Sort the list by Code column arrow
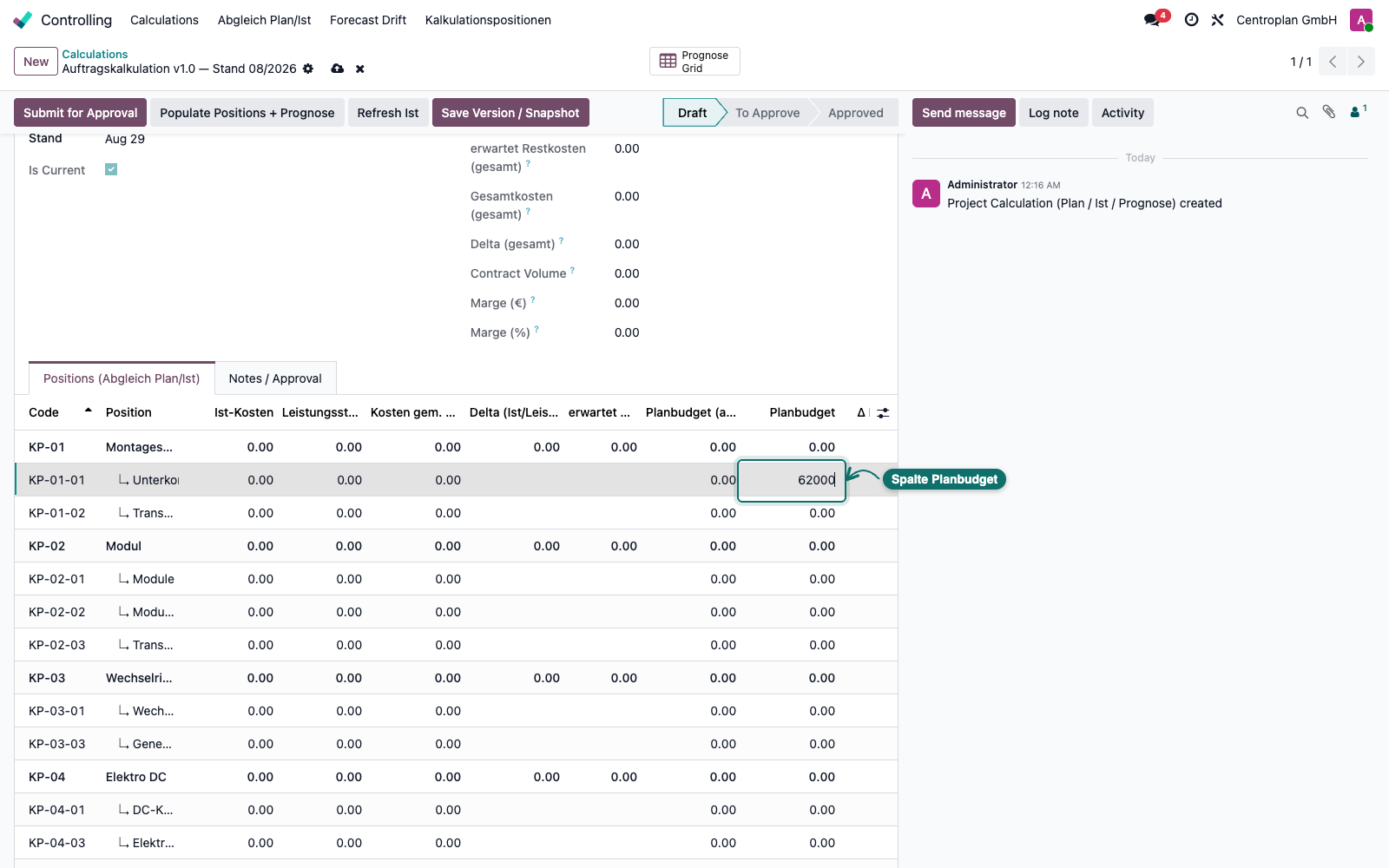The height and width of the screenshot is (868, 1389). point(89,410)
